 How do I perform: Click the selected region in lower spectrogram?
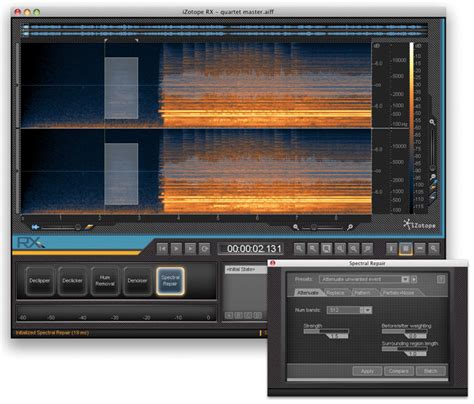(121, 174)
